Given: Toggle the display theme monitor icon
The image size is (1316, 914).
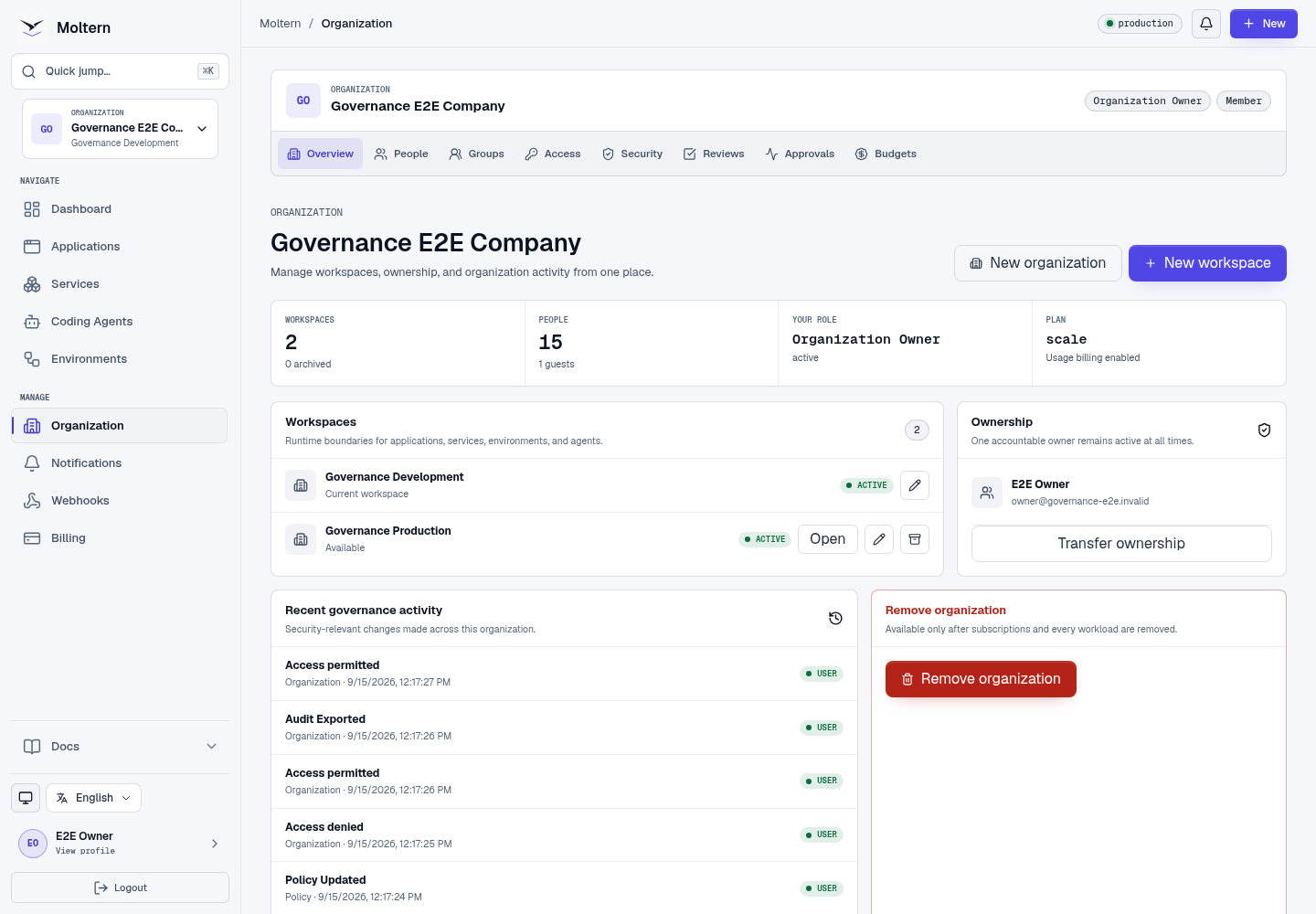Looking at the screenshot, I should click(26, 798).
